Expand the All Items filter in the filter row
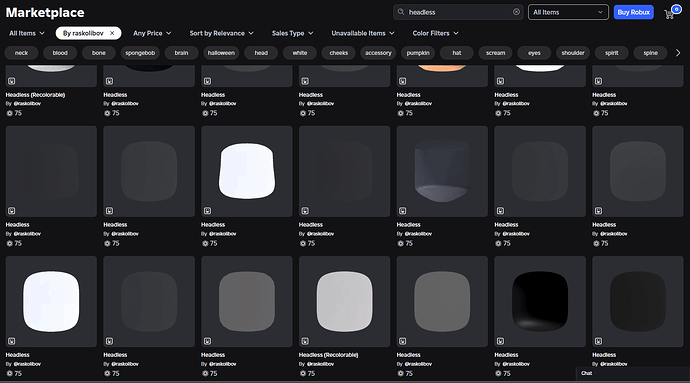Image resolution: width=690 pixels, height=383 pixels. click(x=27, y=33)
